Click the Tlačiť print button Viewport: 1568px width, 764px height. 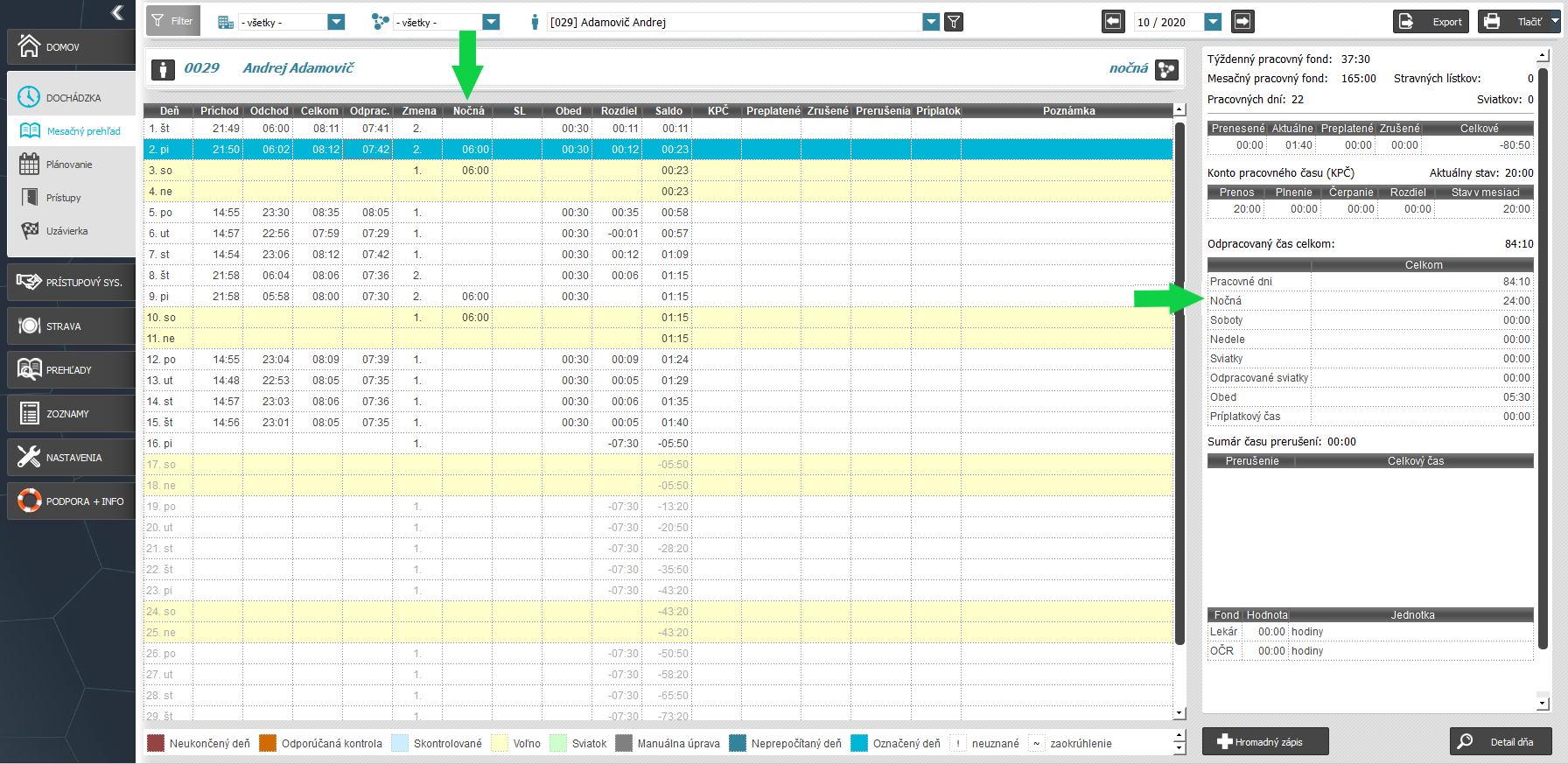[1513, 21]
